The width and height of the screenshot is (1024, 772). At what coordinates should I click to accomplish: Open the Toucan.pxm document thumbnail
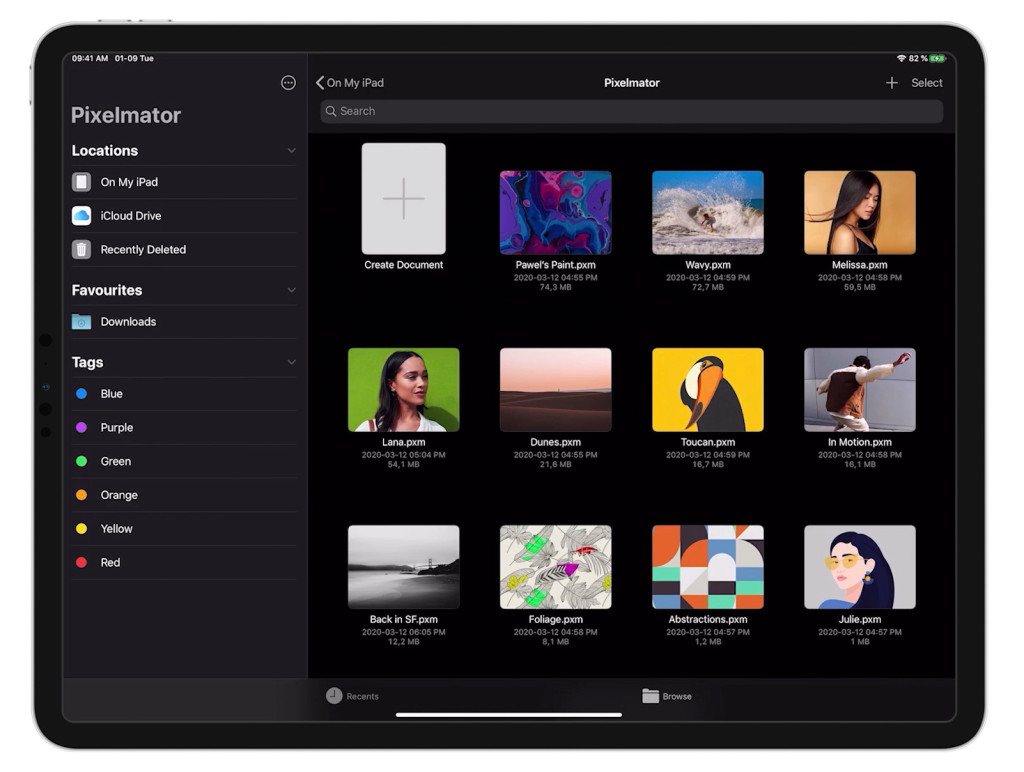(x=707, y=388)
